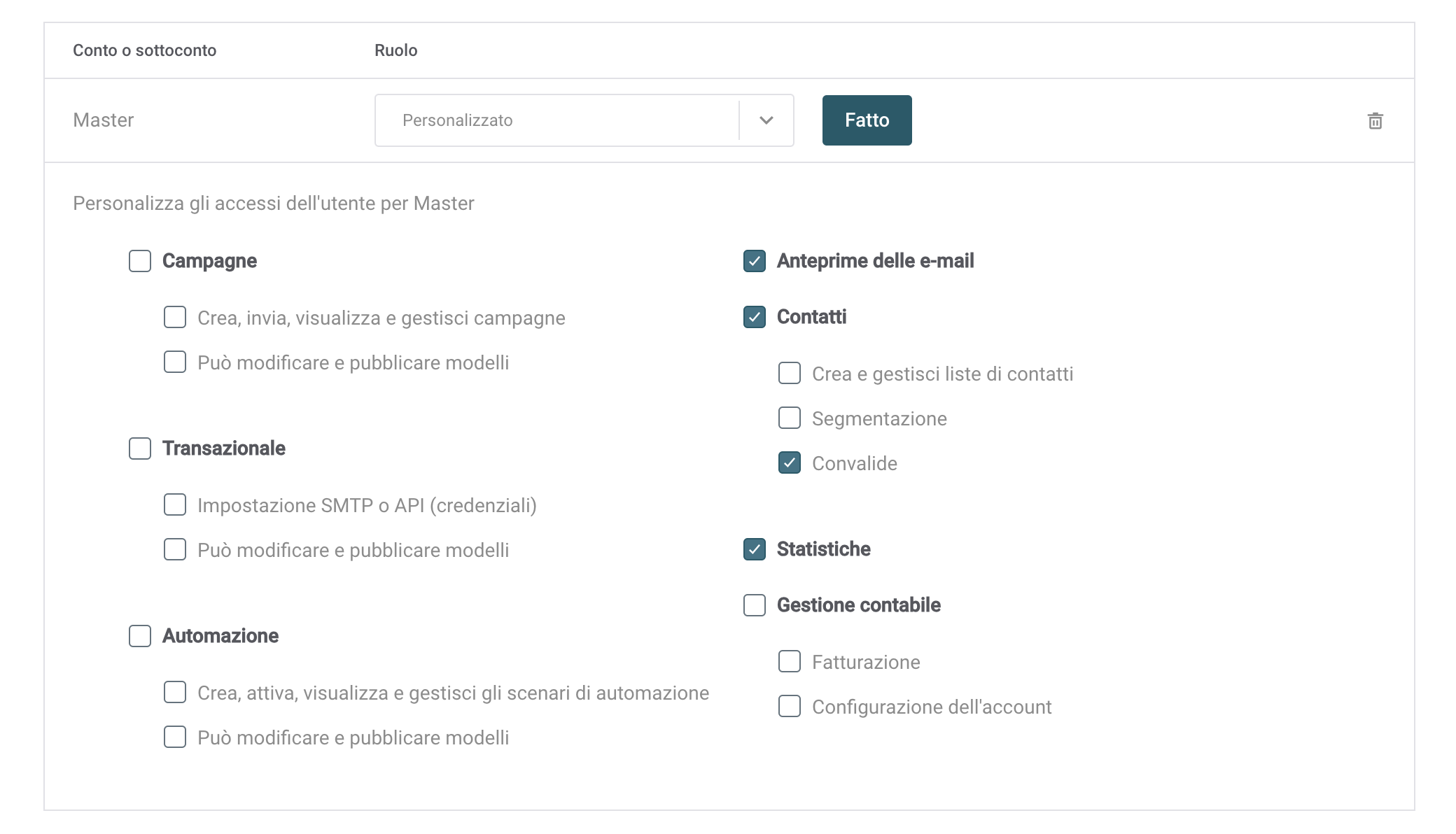The height and width of the screenshot is (834, 1456).
Task: Uncheck the Convalide option
Action: (790, 462)
